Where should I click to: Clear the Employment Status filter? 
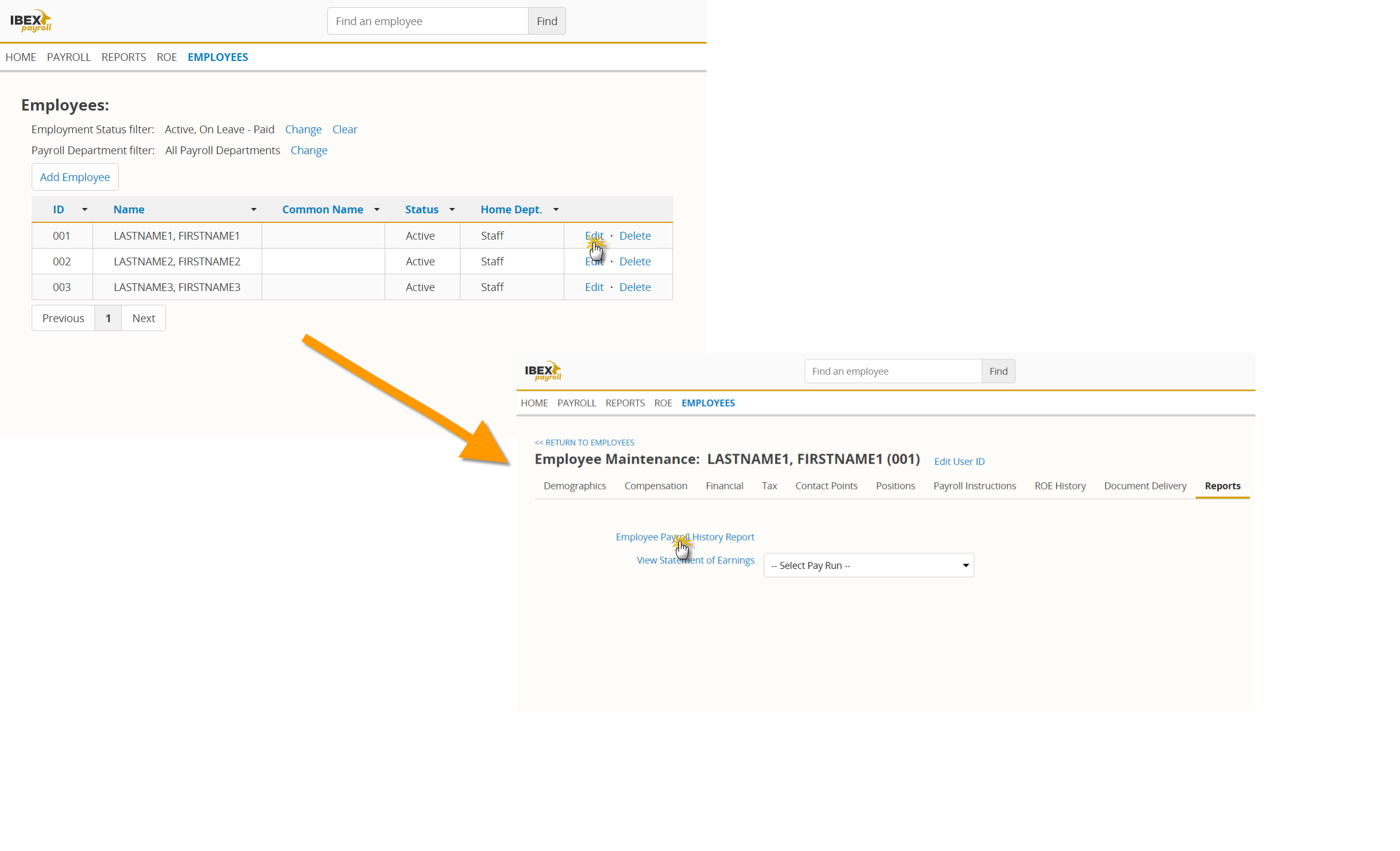pos(345,130)
